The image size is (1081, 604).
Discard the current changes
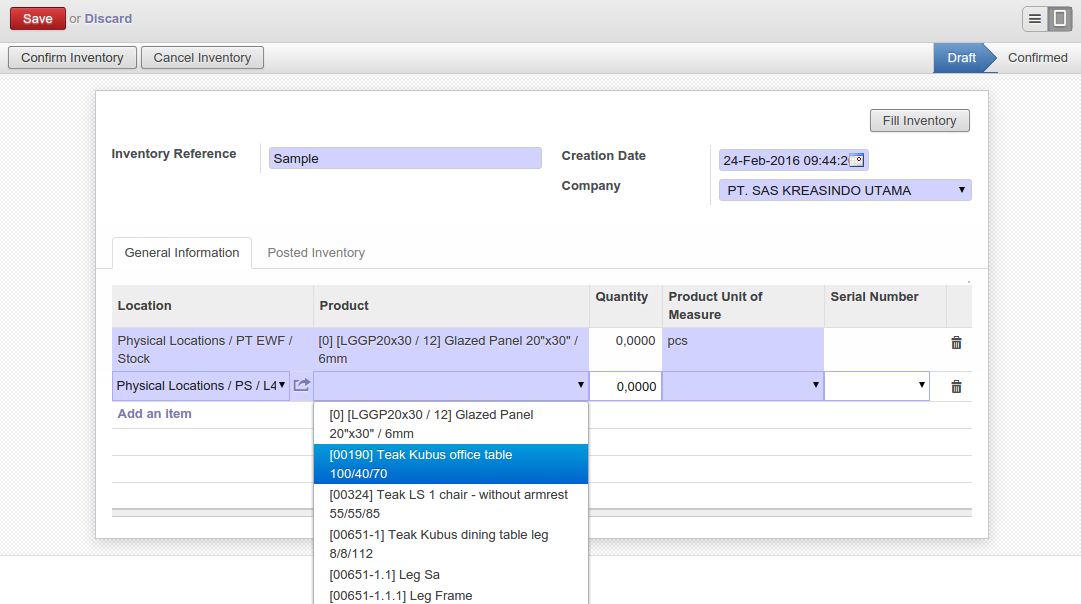tap(108, 19)
